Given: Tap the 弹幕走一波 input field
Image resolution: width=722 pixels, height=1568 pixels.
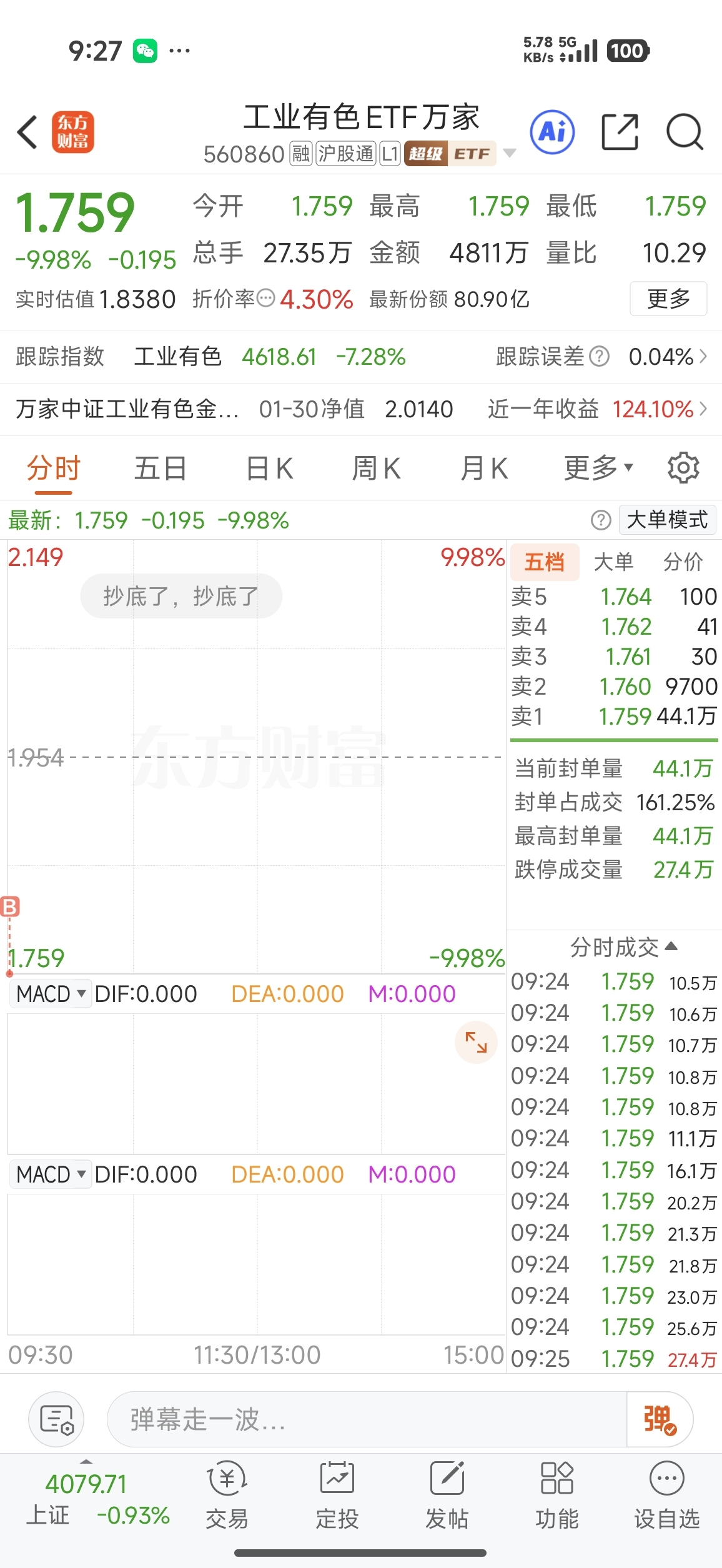Looking at the screenshot, I should click(x=367, y=1419).
